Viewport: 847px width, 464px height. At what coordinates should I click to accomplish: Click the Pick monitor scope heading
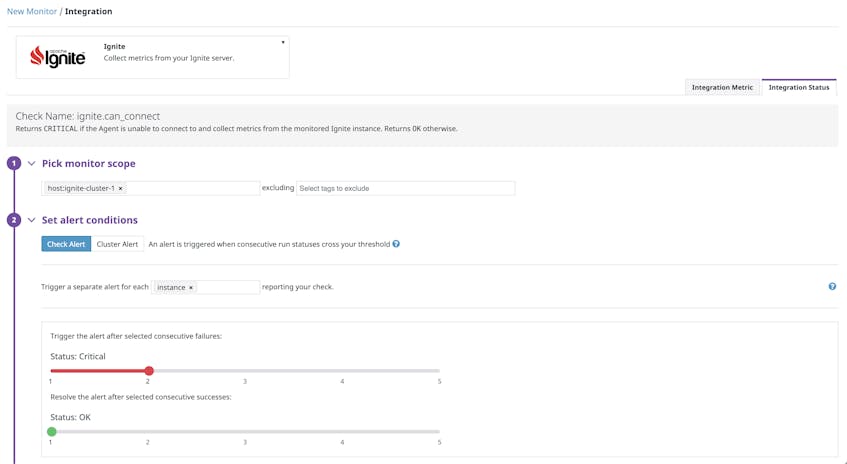(89, 164)
